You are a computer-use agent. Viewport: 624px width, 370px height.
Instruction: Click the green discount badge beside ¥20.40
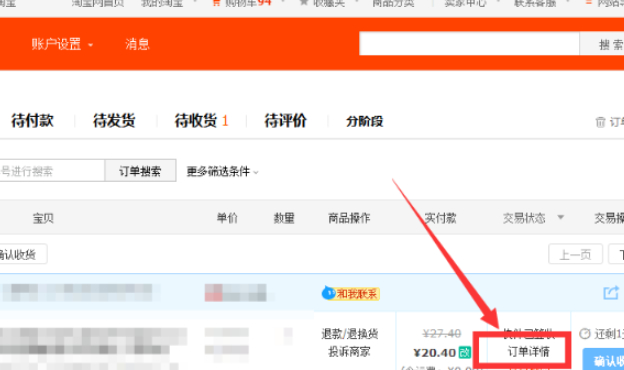click(x=464, y=352)
